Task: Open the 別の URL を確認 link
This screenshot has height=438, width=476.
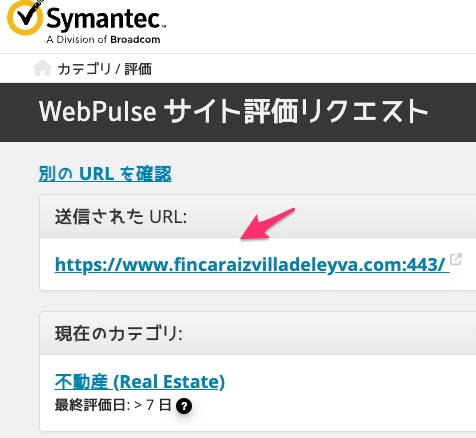Action: coord(105,174)
